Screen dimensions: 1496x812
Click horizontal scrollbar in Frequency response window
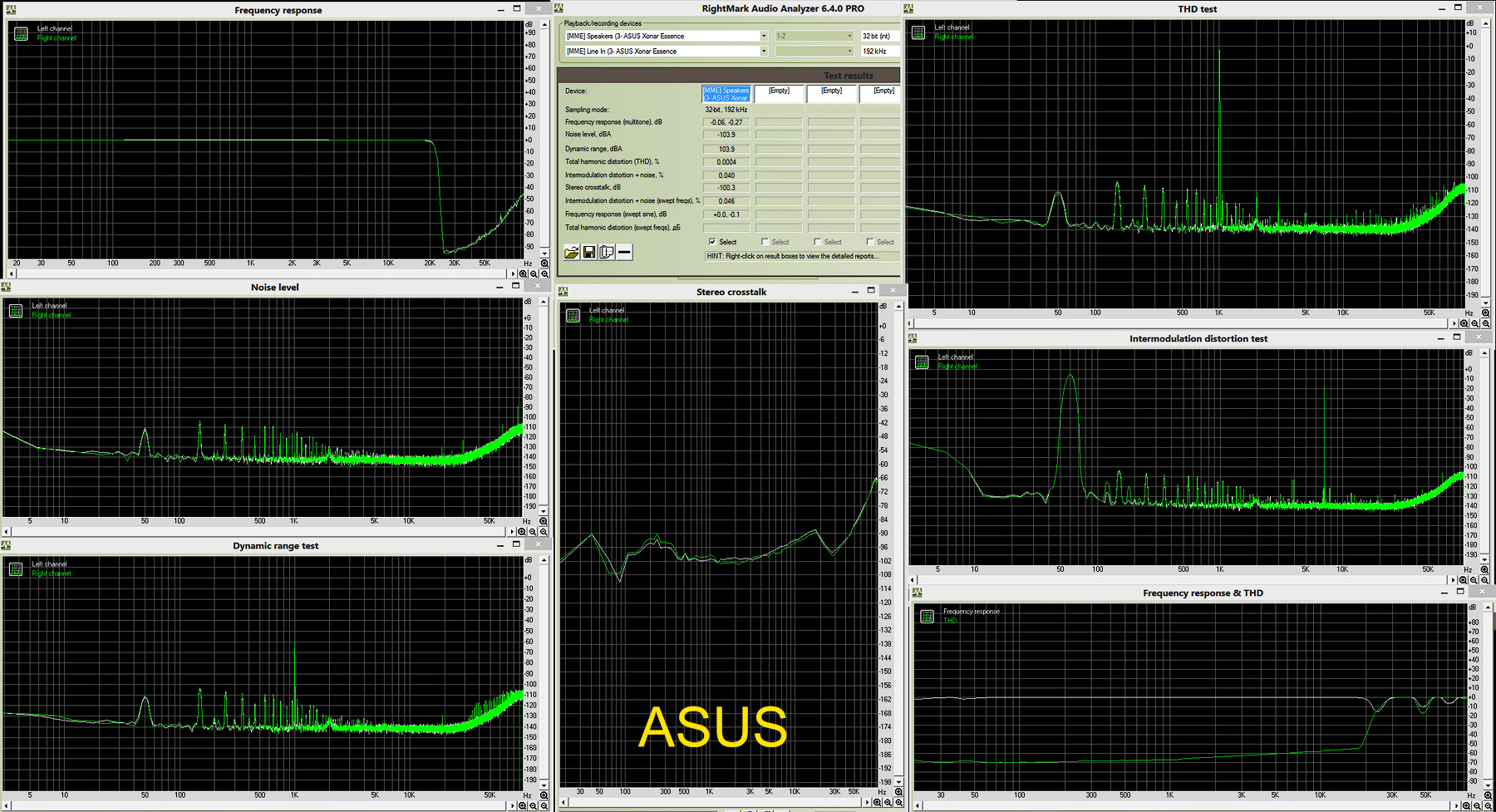coord(262,273)
